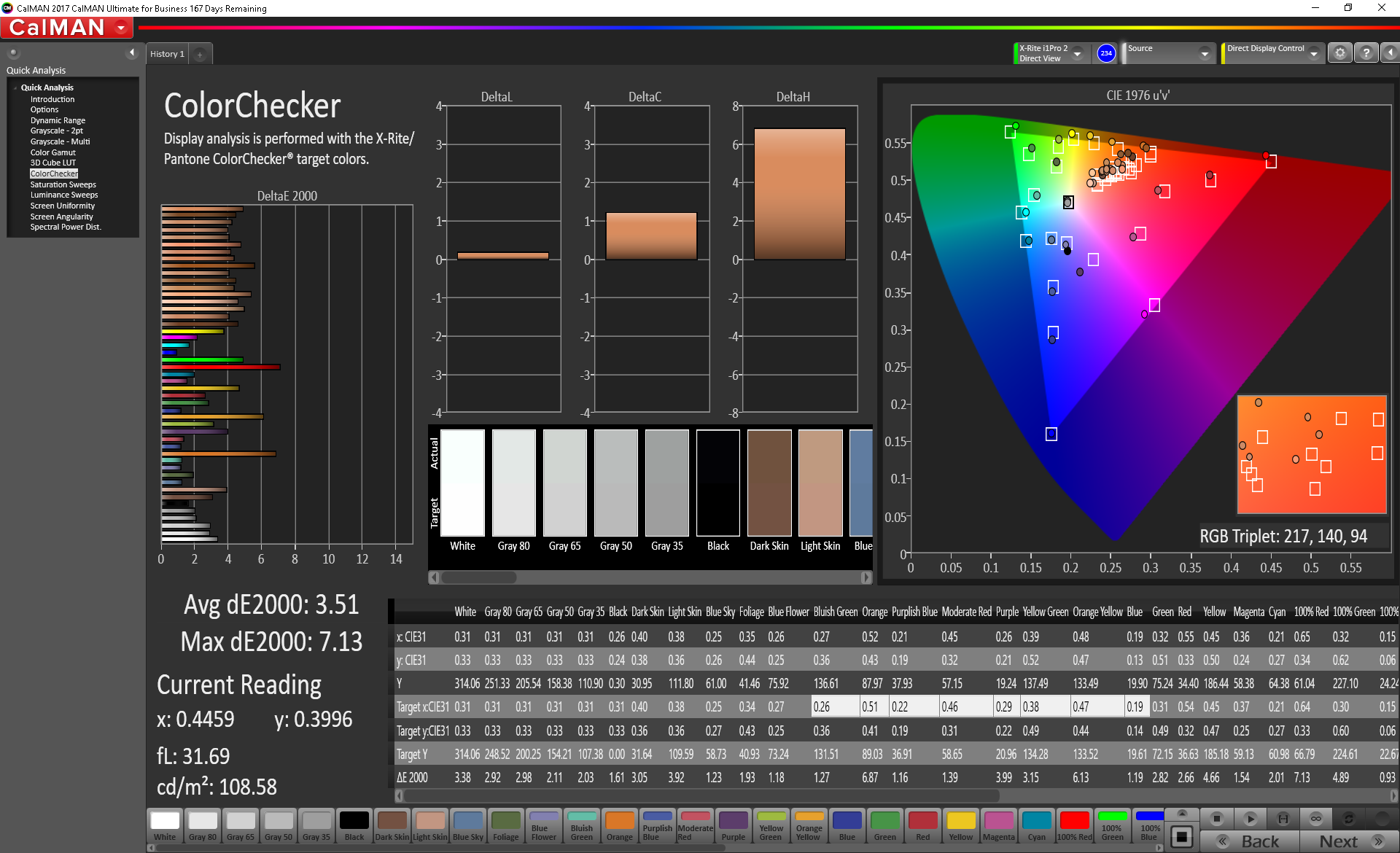Click the Next button

[1347, 841]
